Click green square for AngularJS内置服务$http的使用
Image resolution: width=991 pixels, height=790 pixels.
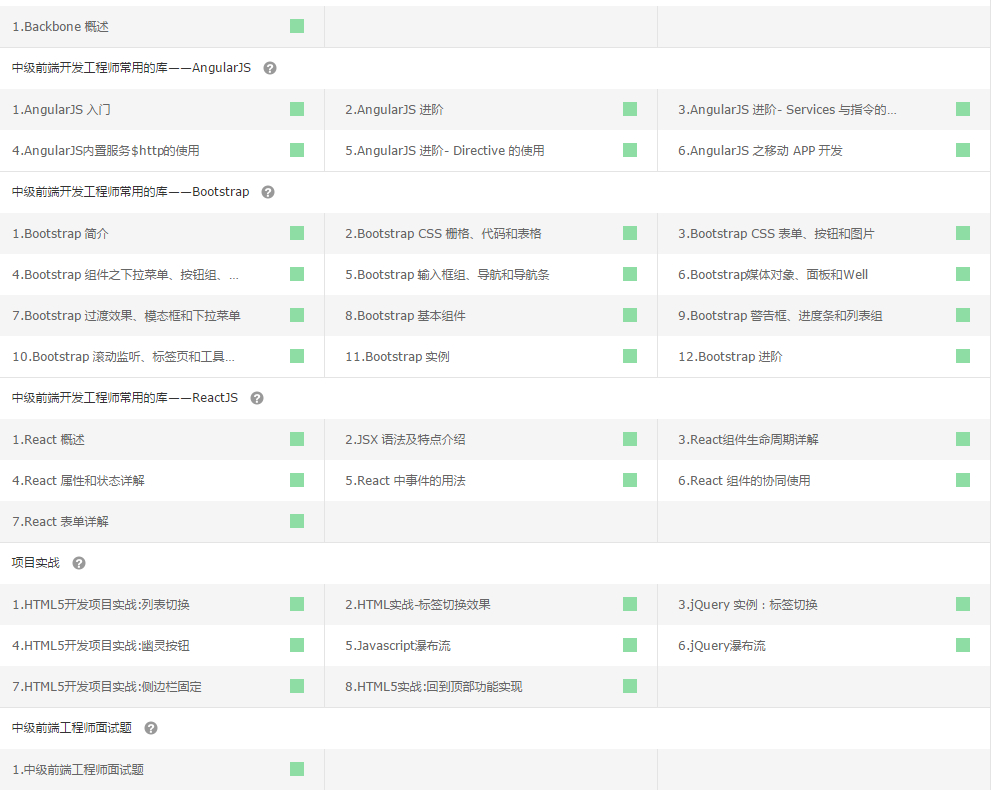297,150
